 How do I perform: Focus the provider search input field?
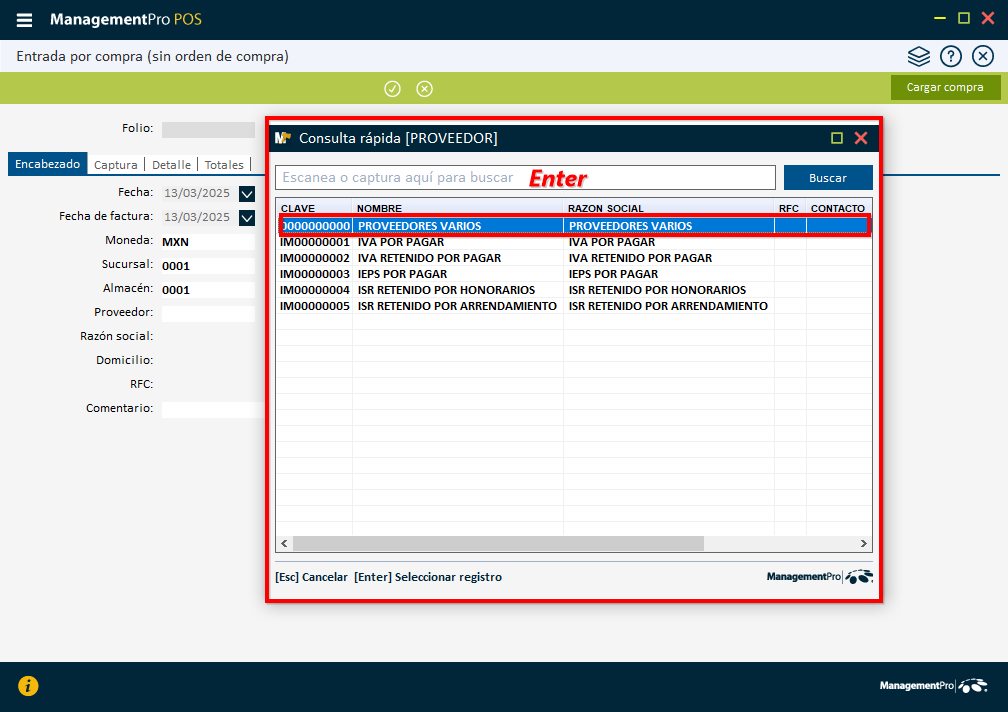(525, 178)
